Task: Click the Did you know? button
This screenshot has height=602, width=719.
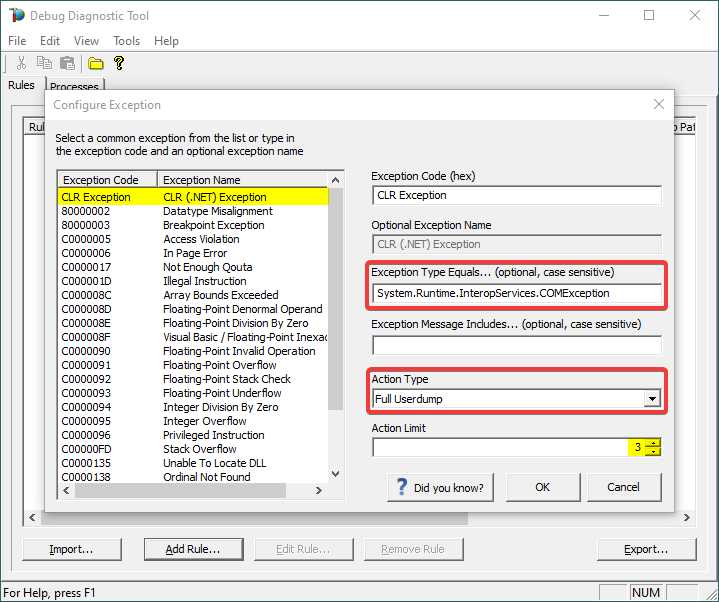Action: click(x=440, y=488)
